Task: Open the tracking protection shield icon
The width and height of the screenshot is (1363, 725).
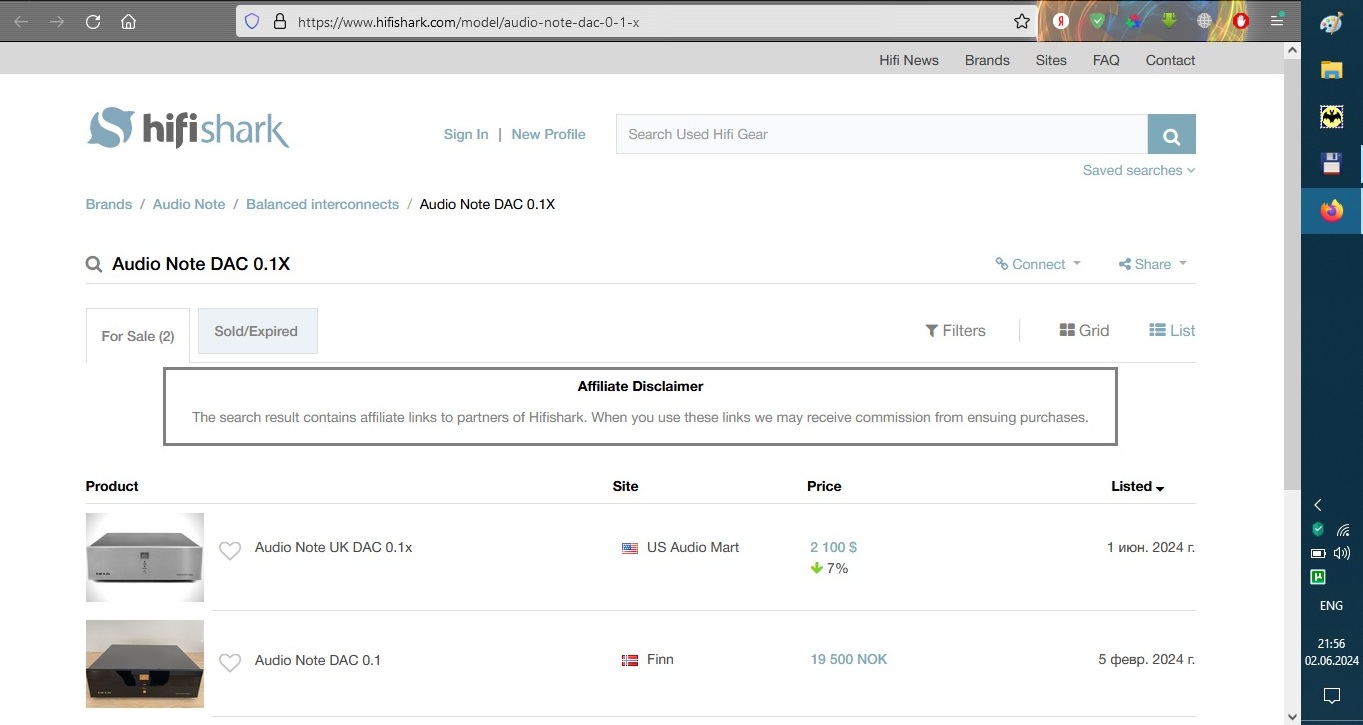Action: click(x=252, y=21)
